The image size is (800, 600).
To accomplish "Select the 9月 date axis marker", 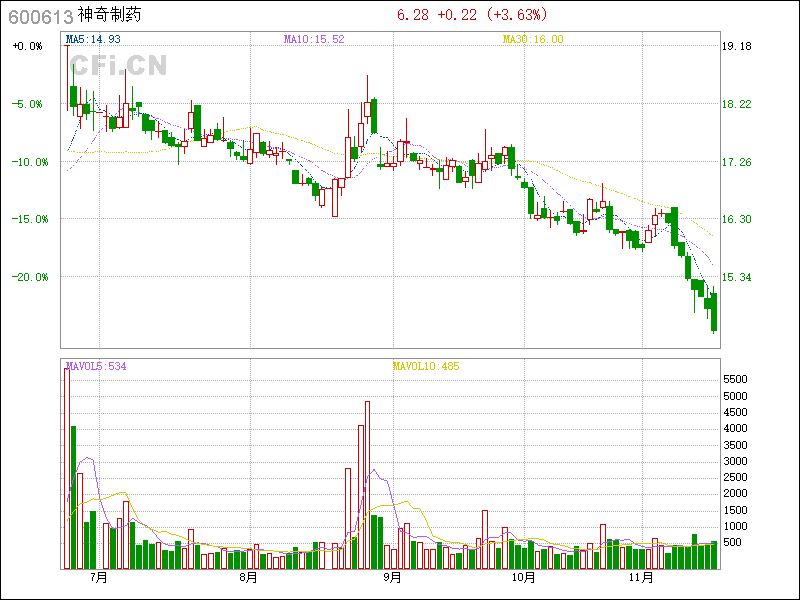I will coord(391,578).
